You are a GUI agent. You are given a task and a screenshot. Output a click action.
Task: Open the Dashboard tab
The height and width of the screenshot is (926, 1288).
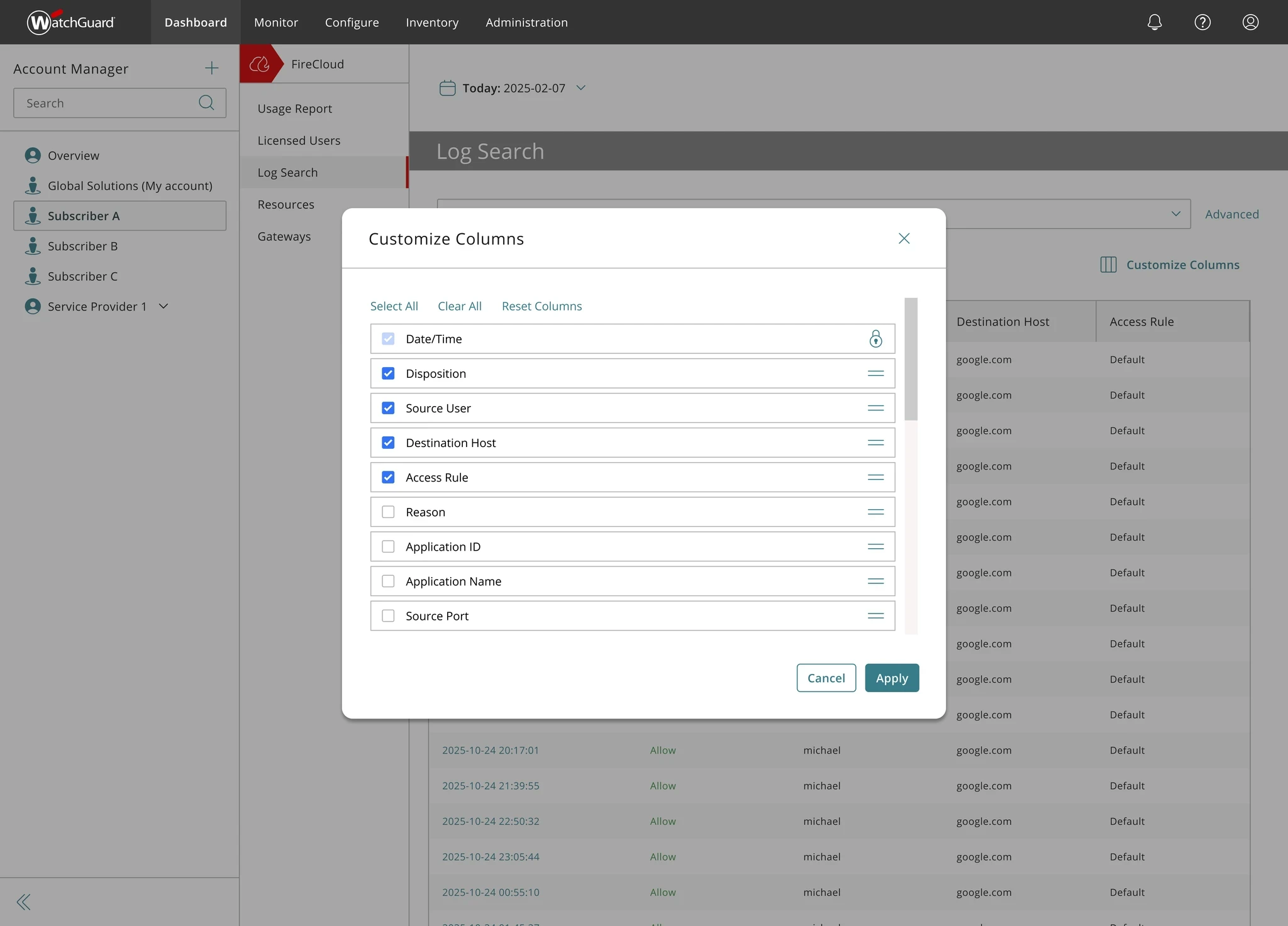pos(196,22)
